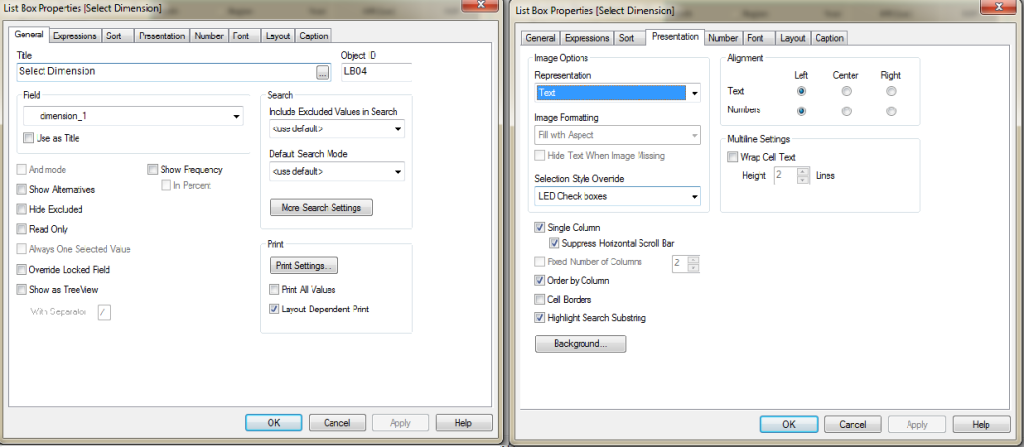Screen dimensions: 1024x447
Task: Switch to Expressions tab in left dialog
Action: [x=75, y=36]
